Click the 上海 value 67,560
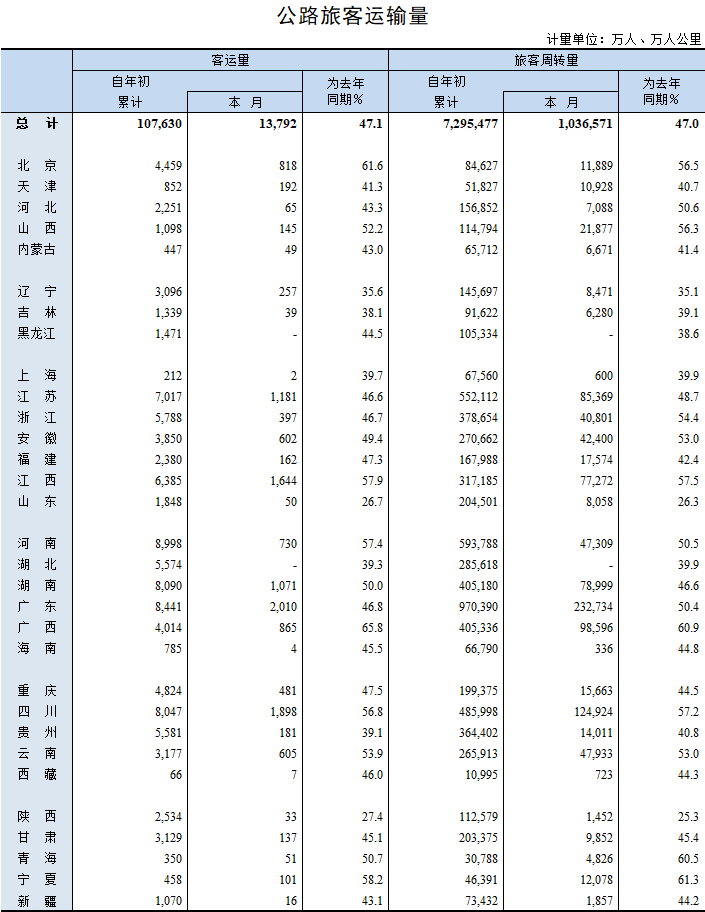The width and height of the screenshot is (705, 912). (481, 376)
